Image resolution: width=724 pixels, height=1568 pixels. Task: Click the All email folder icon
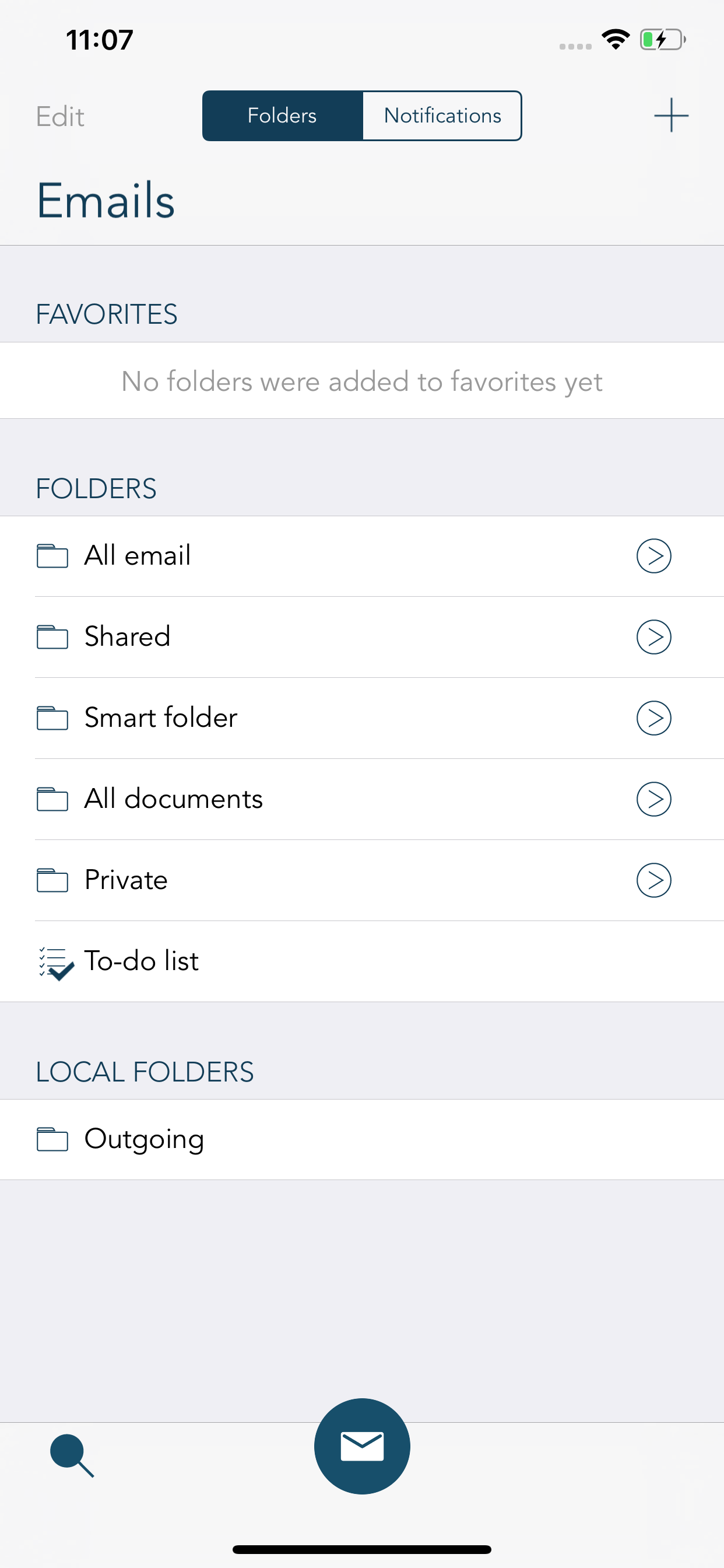[52, 556]
